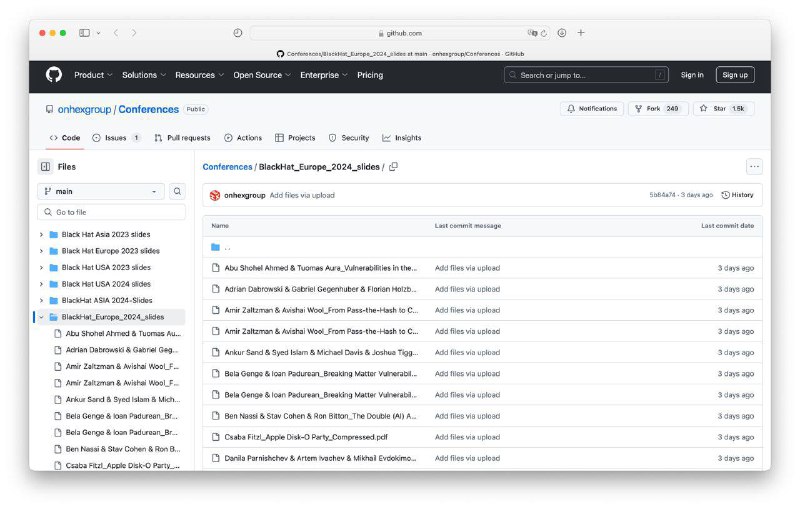Open a new tab with the plus icon

(x=581, y=33)
